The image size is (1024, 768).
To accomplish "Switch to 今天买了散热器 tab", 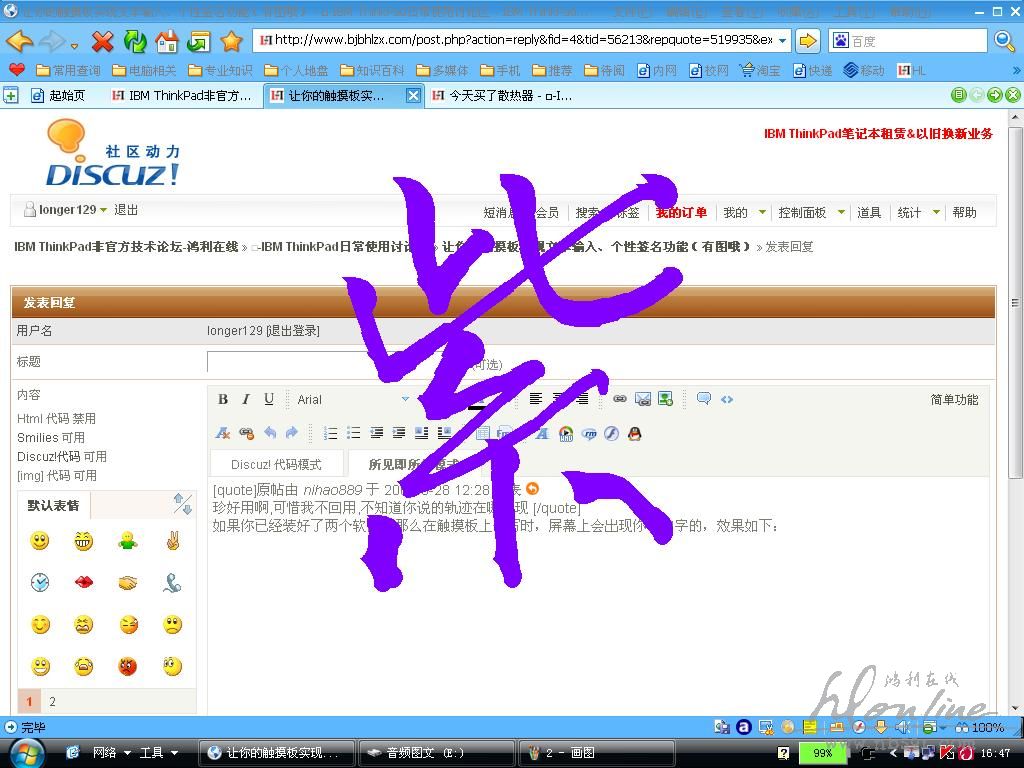I will [502, 96].
